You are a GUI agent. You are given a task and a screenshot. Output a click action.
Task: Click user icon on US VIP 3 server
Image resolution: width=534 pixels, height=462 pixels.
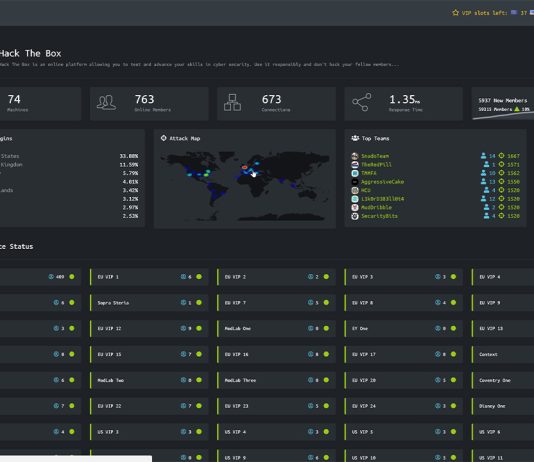click(x=183, y=432)
